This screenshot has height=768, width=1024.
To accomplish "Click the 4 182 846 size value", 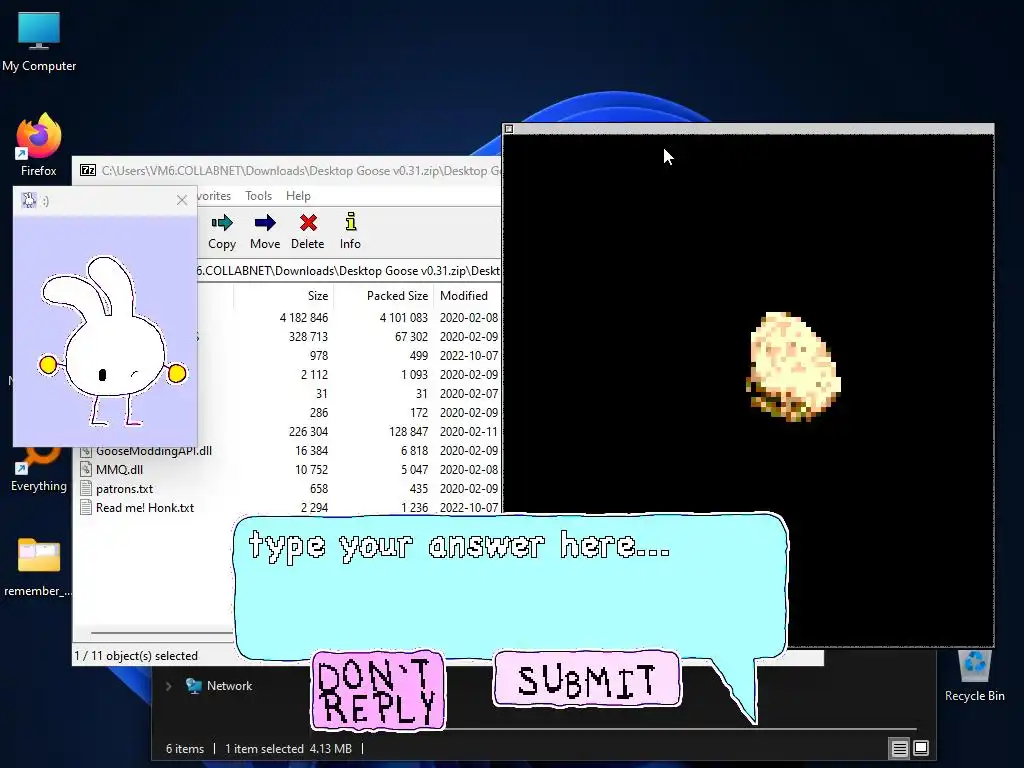I will click(304, 317).
